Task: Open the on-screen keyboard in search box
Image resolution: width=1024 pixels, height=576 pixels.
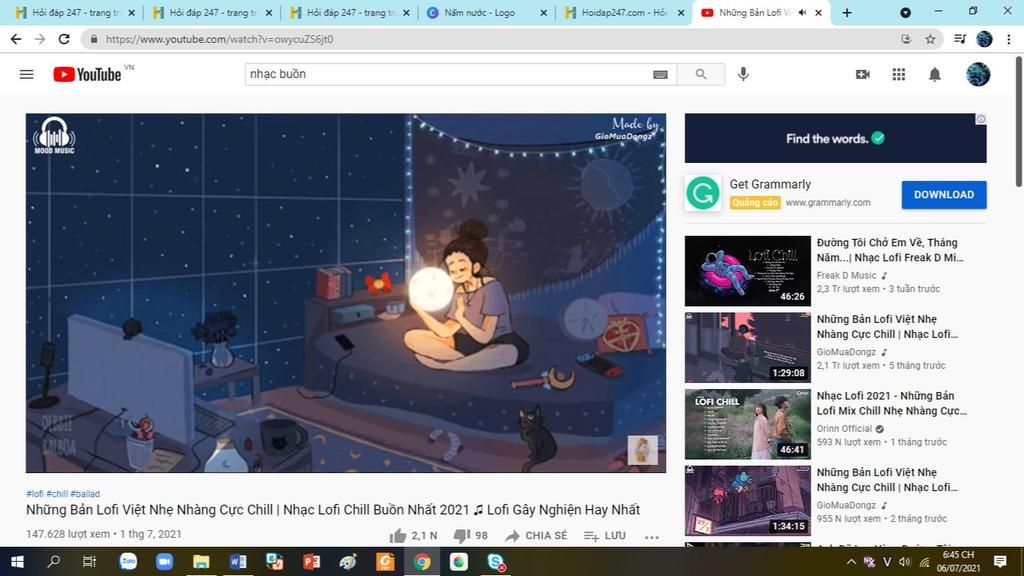Action: point(660,74)
